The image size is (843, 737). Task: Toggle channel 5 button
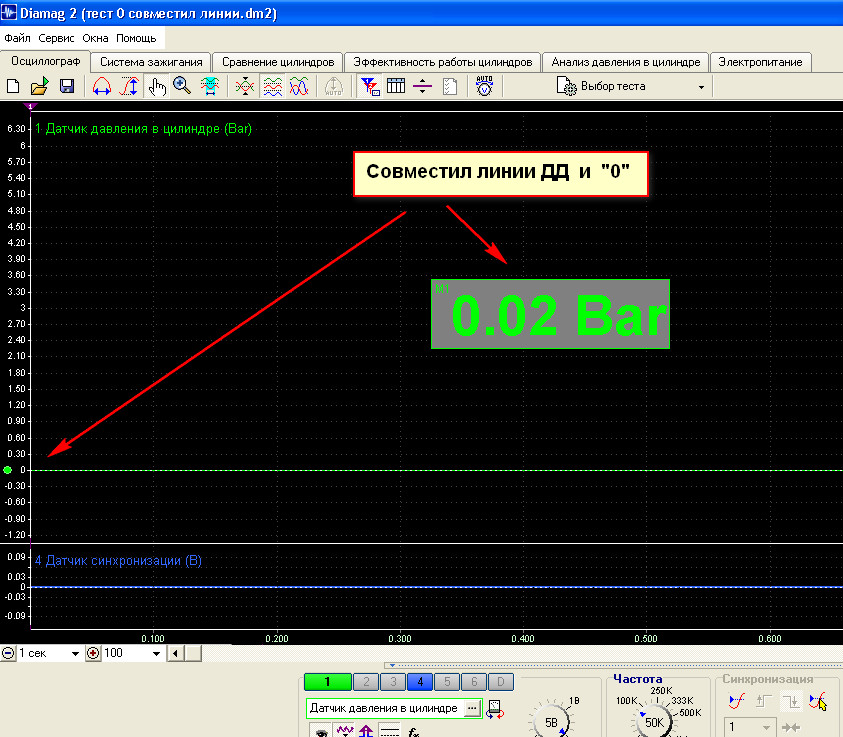(447, 682)
